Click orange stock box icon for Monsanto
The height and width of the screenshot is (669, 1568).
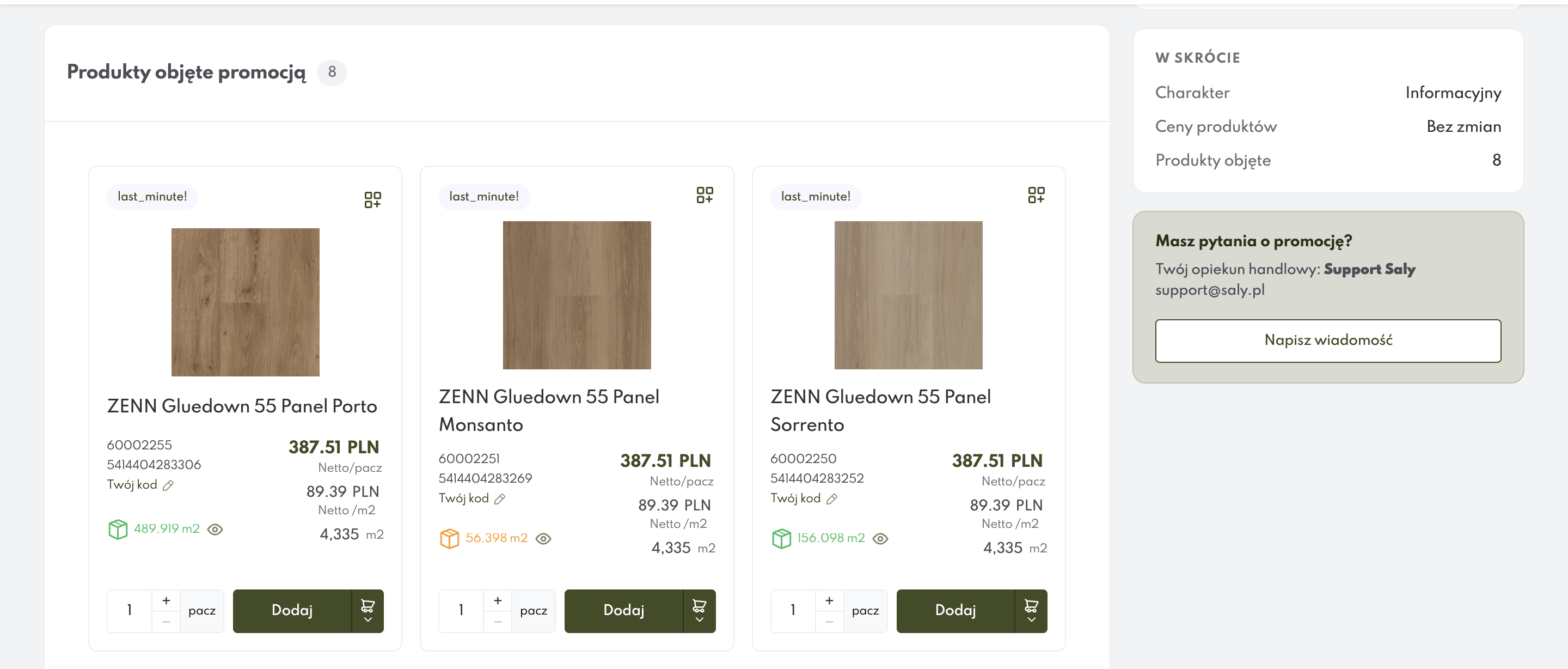coord(449,539)
